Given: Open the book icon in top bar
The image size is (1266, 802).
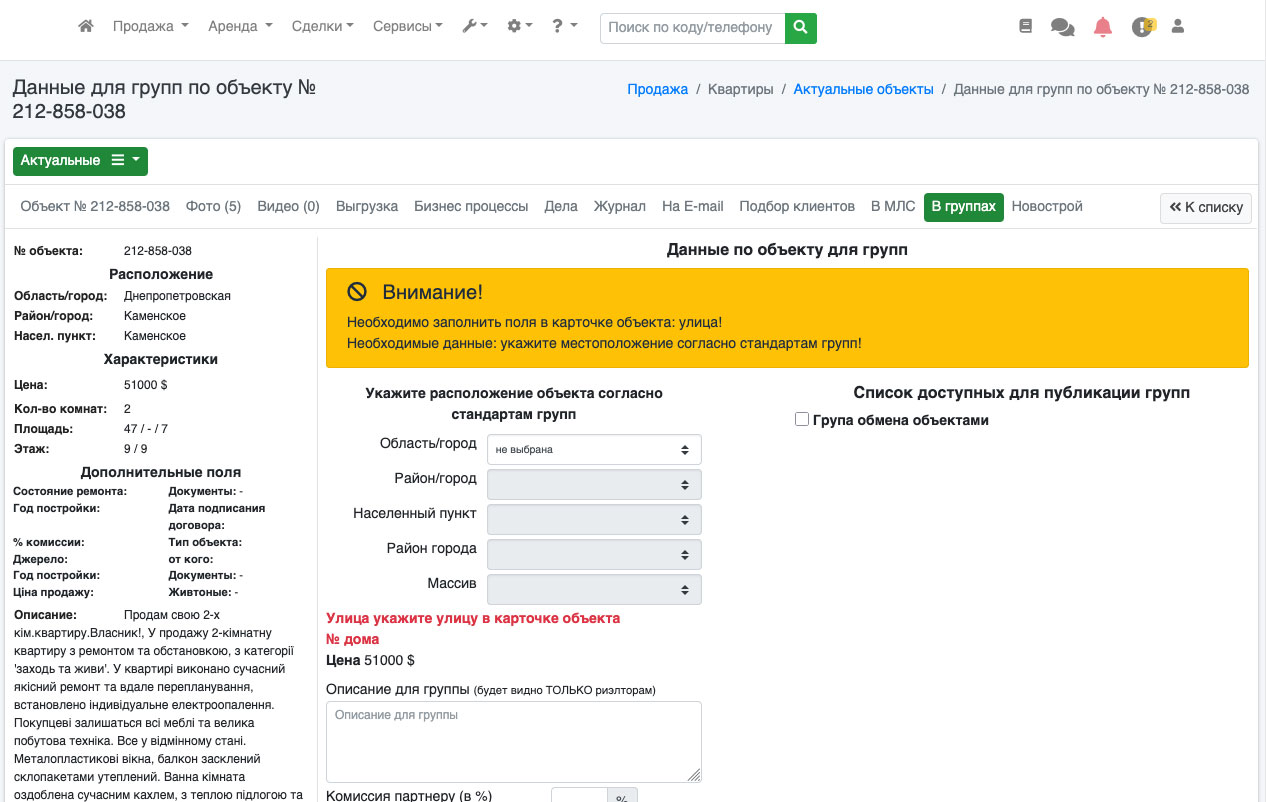Looking at the screenshot, I should (1025, 27).
